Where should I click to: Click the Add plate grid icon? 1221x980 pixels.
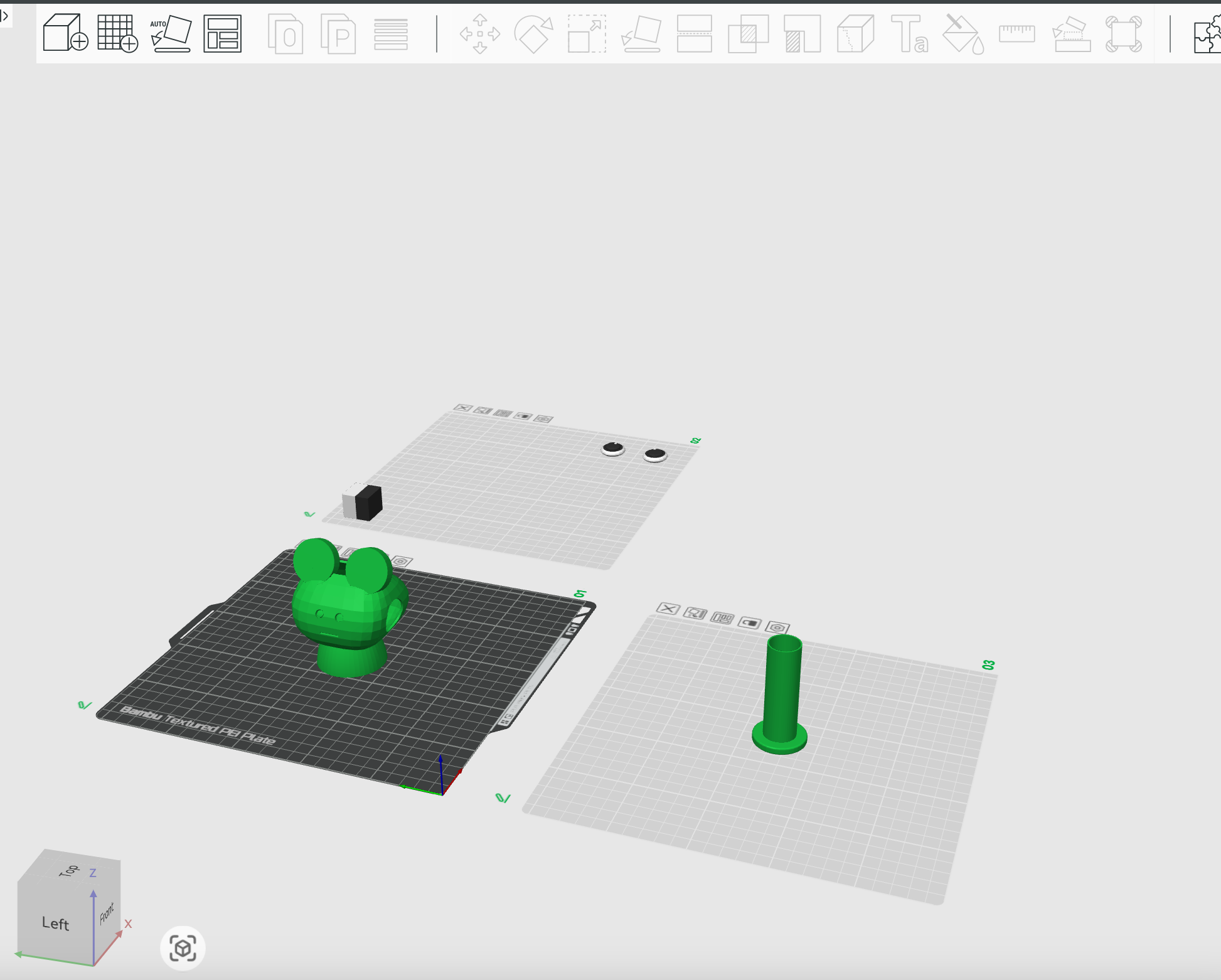click(118, 33)
